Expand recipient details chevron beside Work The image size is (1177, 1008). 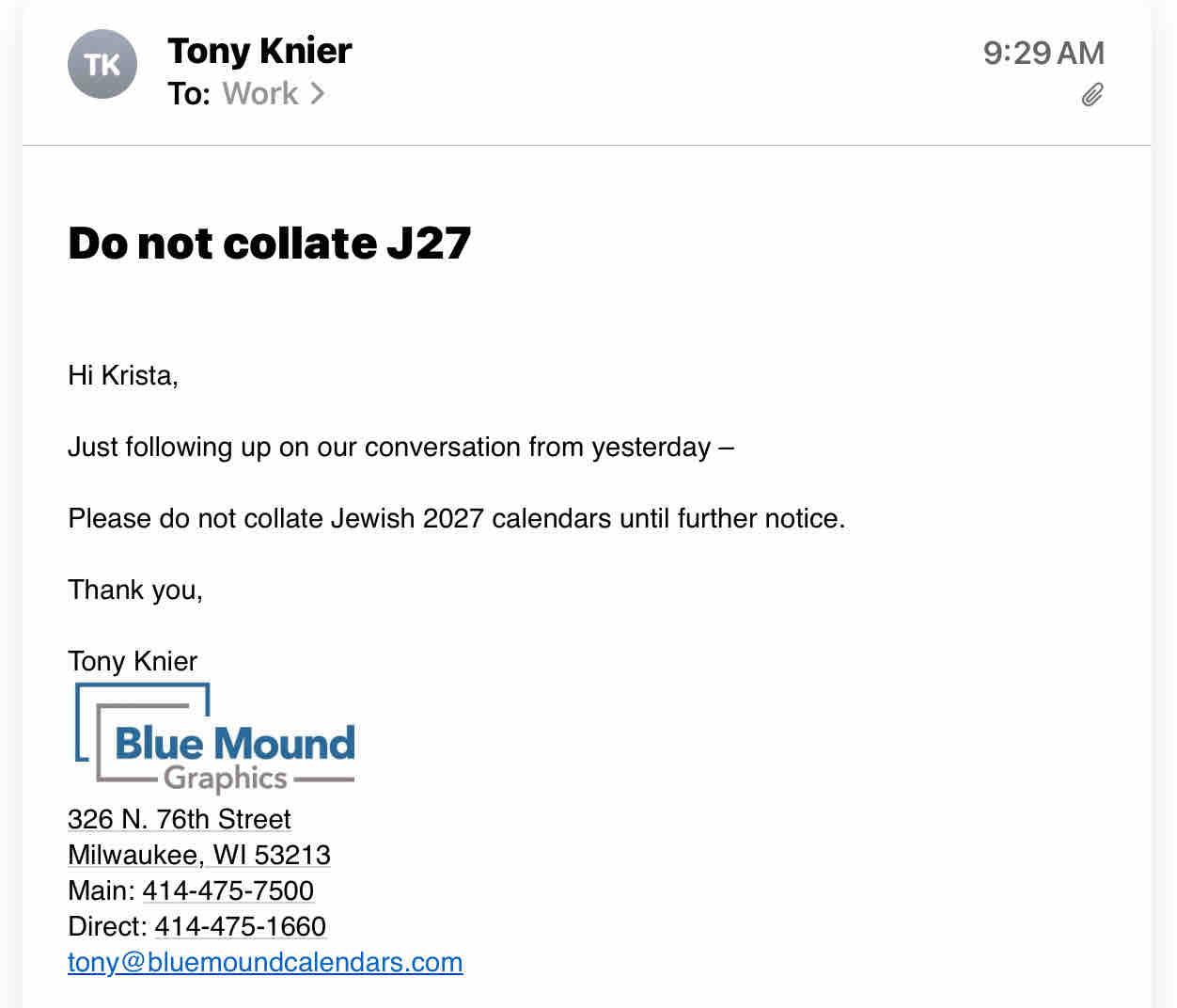click(318, 93)
